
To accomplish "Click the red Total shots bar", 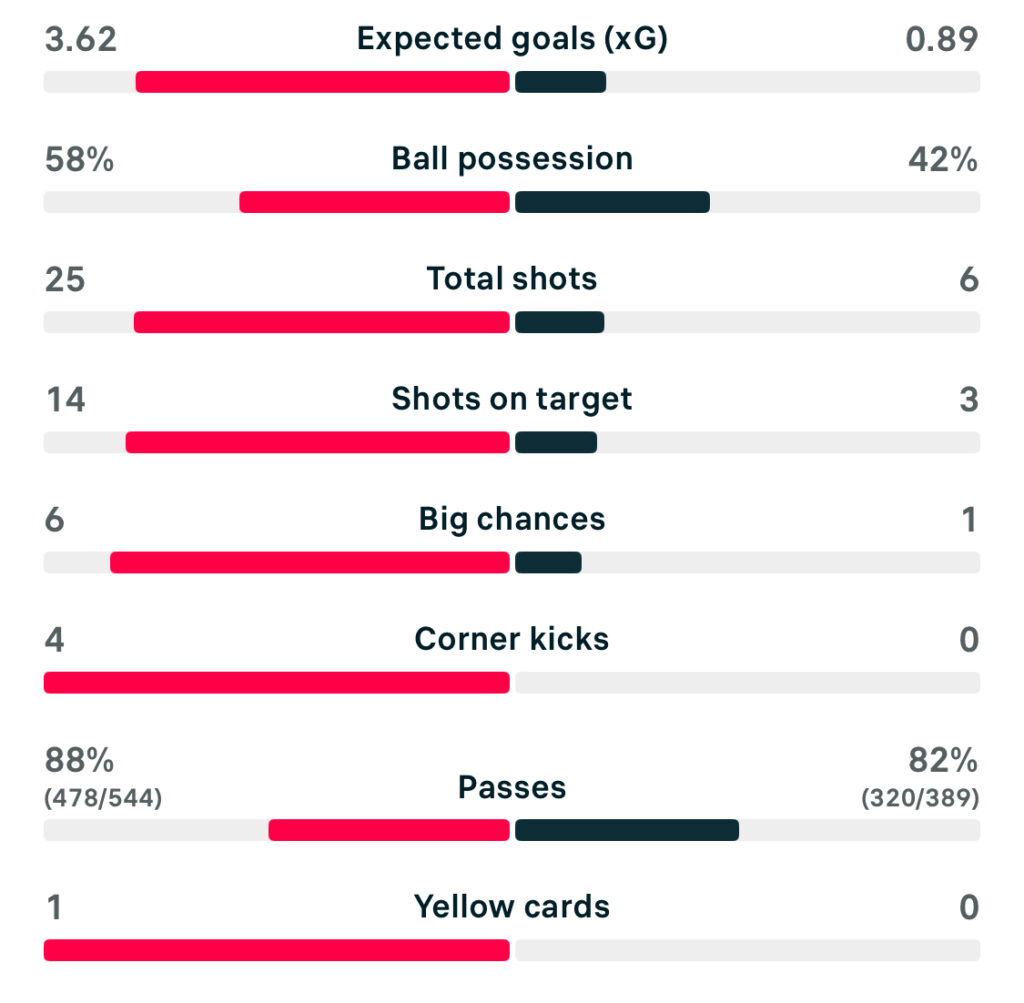I will (321, 322).
